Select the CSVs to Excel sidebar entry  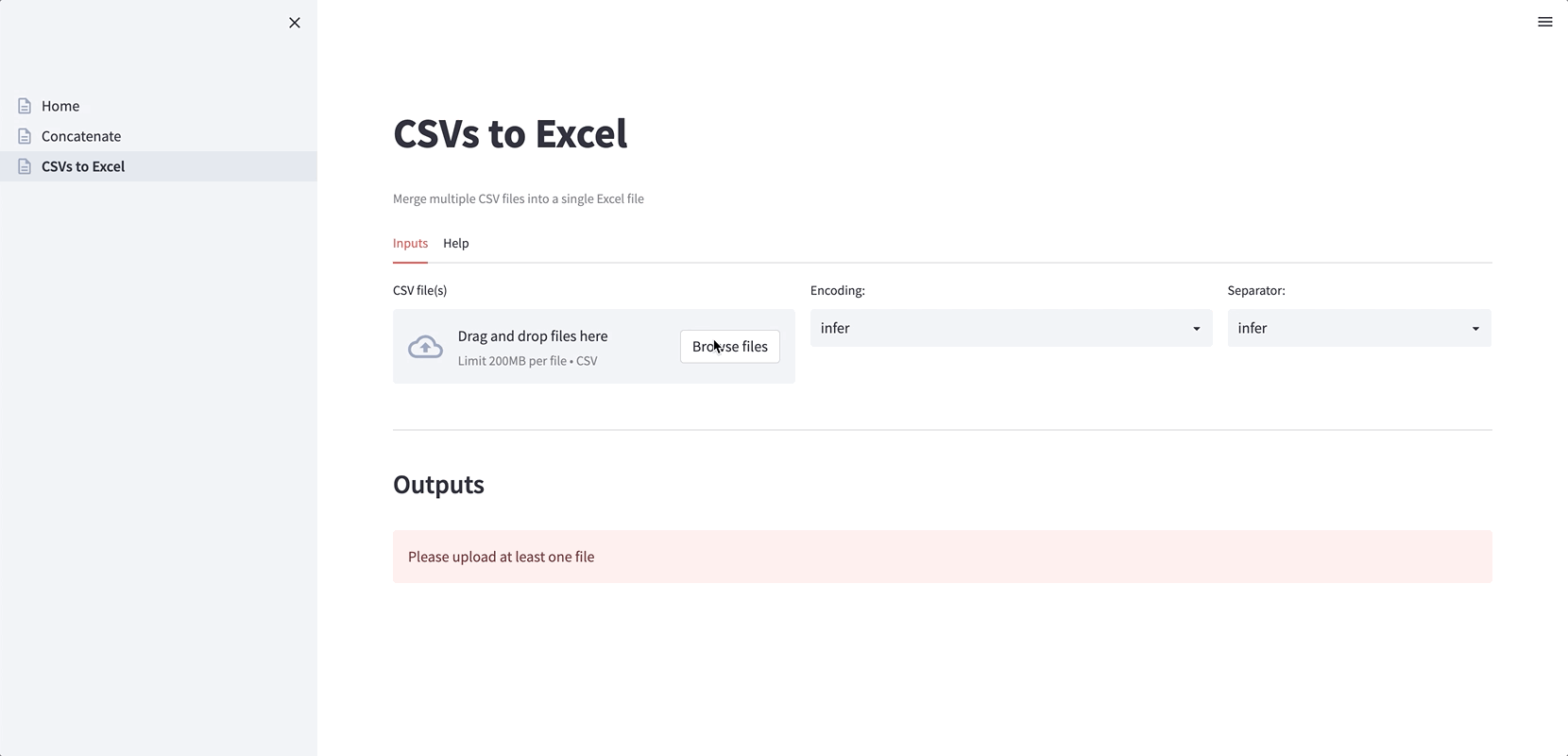pos(82,166)
